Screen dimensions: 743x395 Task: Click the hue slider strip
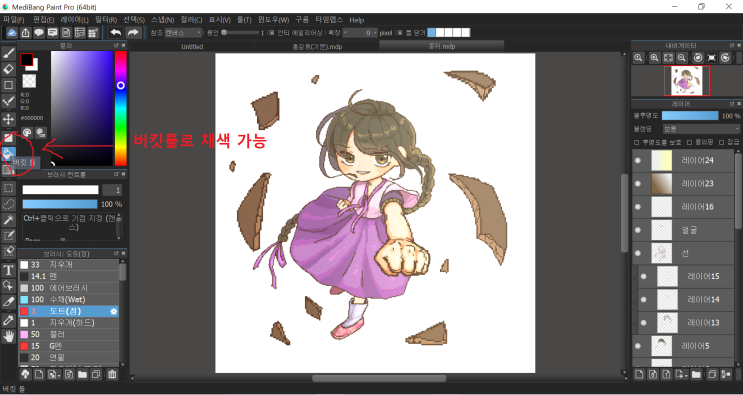tap(121, 108)
